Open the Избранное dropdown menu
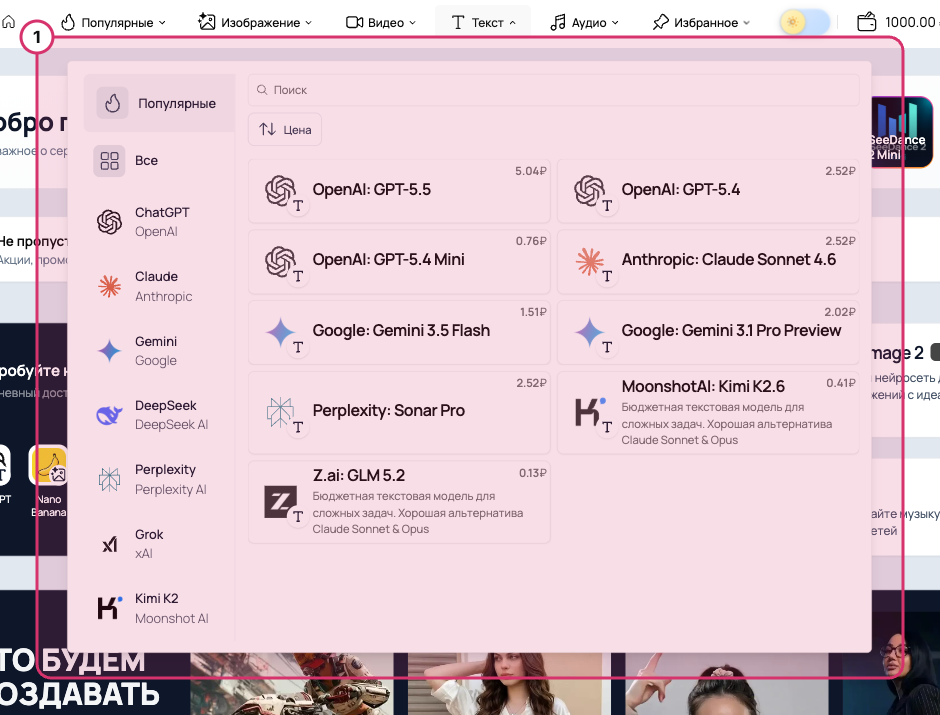 click(701, 23)
